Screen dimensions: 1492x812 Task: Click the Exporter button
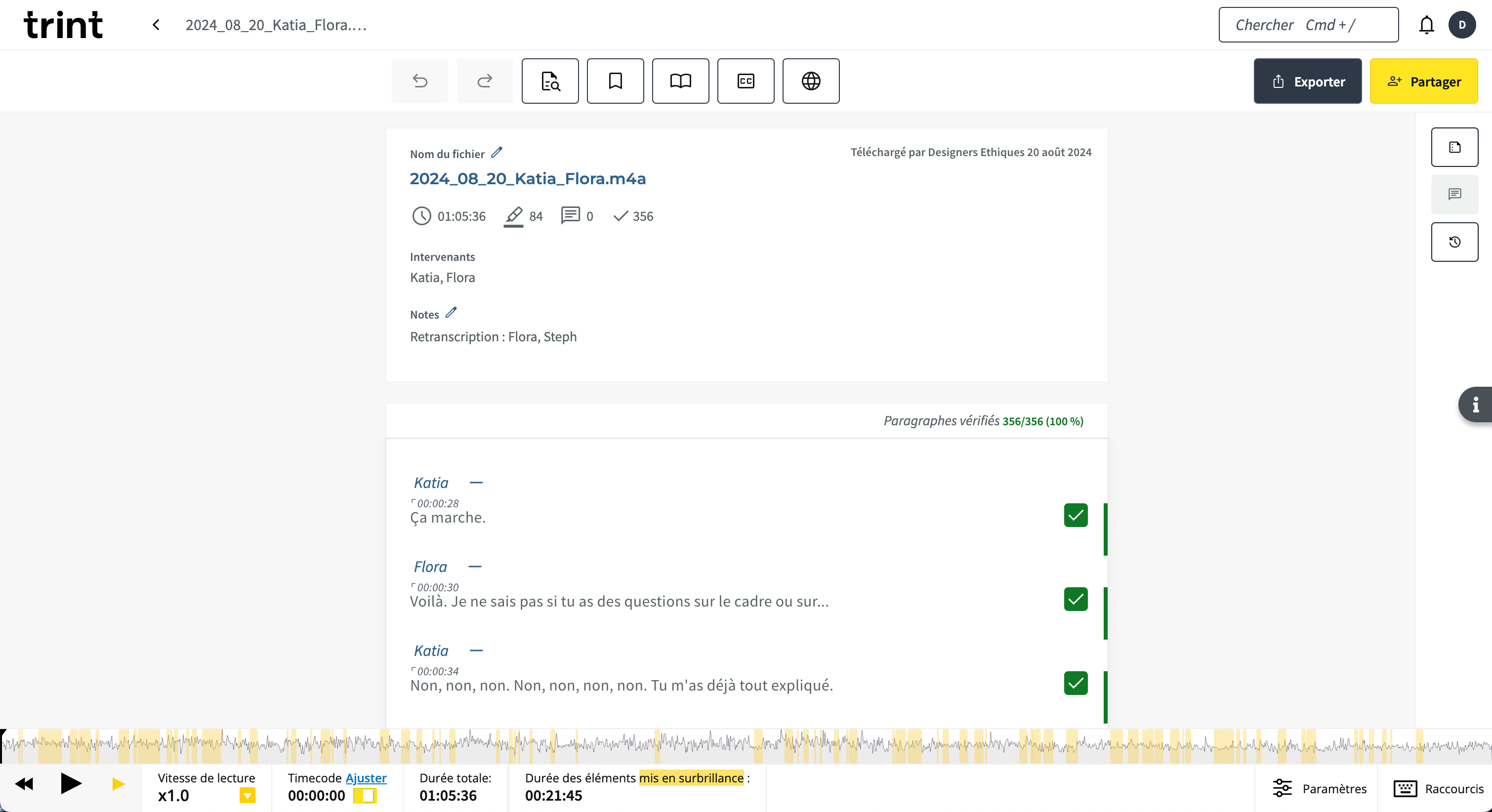coord(1307,81)
